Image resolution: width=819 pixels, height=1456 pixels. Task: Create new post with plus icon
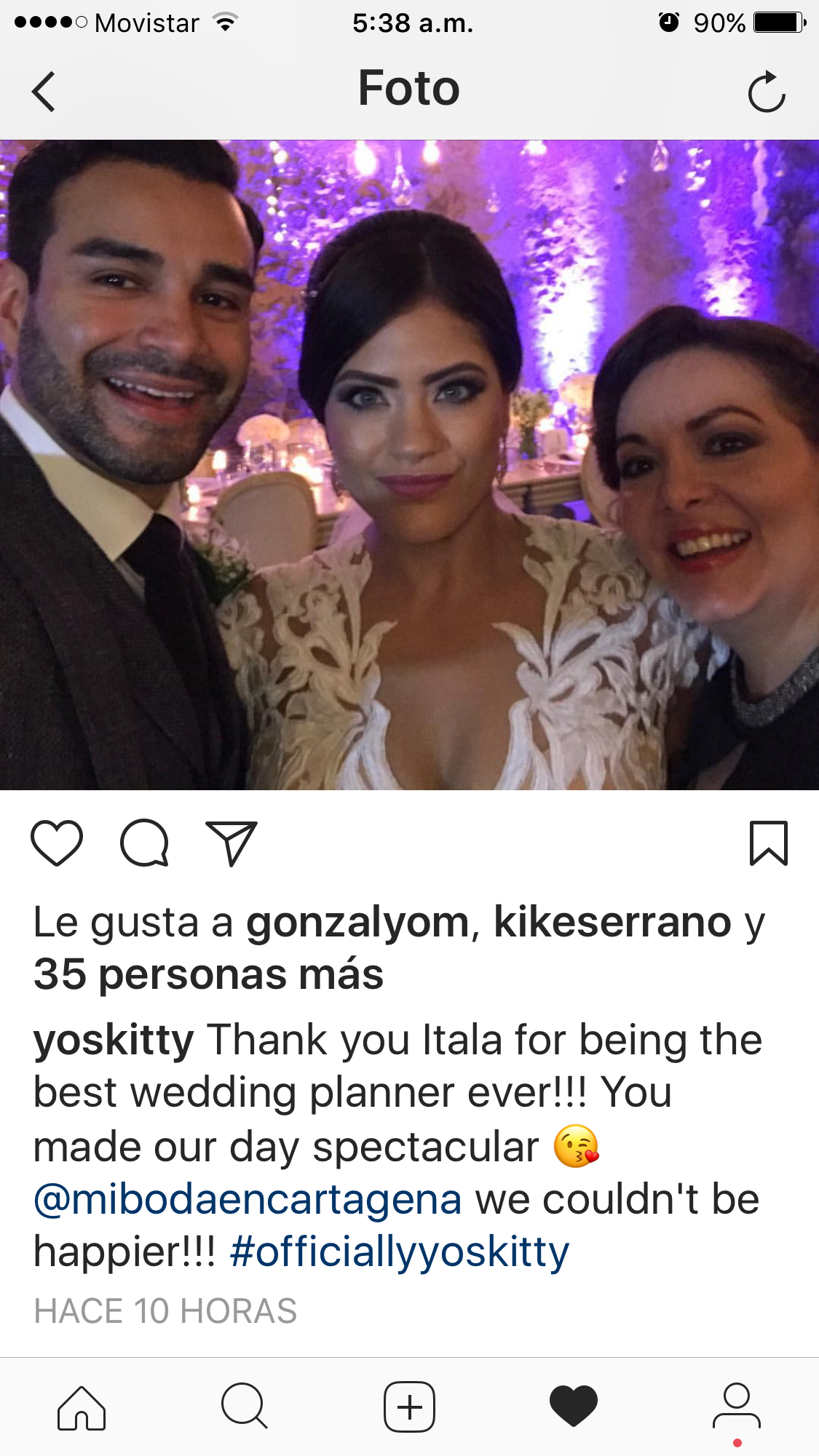coord(410,1407)
